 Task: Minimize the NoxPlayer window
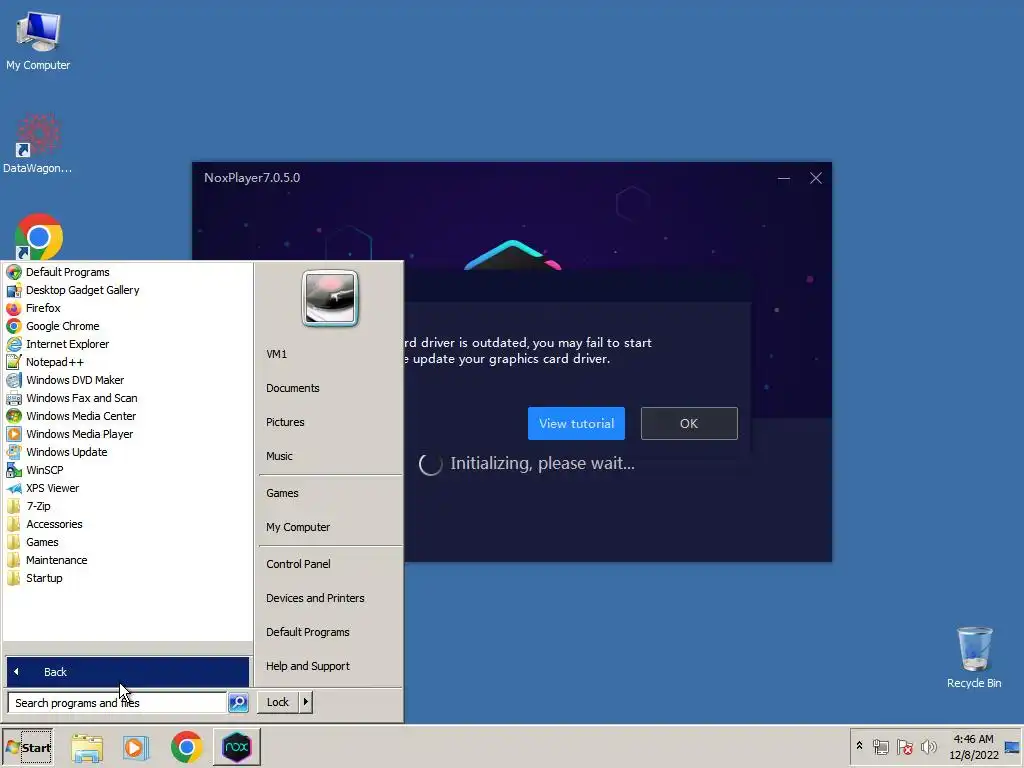(784, 178)
